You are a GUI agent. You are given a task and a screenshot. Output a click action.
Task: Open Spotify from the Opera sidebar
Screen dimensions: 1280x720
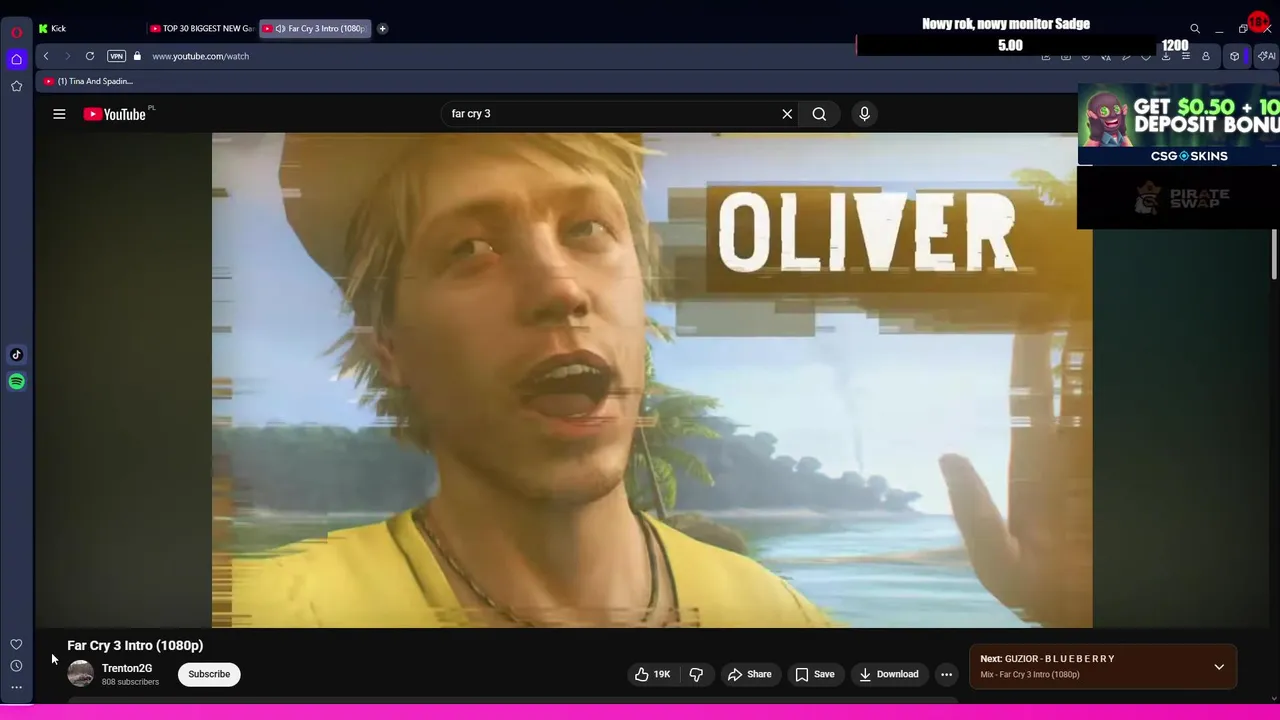(x=16, y=381)
